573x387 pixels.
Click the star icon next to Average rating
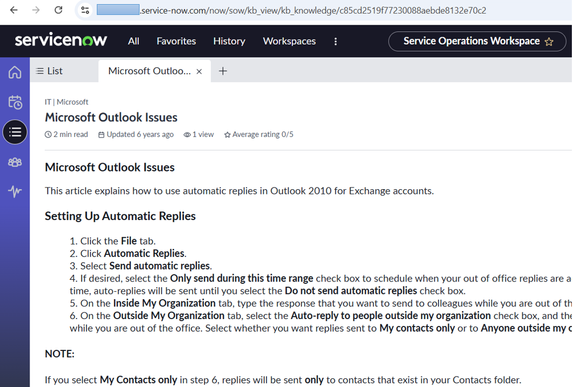click(227, 135)
